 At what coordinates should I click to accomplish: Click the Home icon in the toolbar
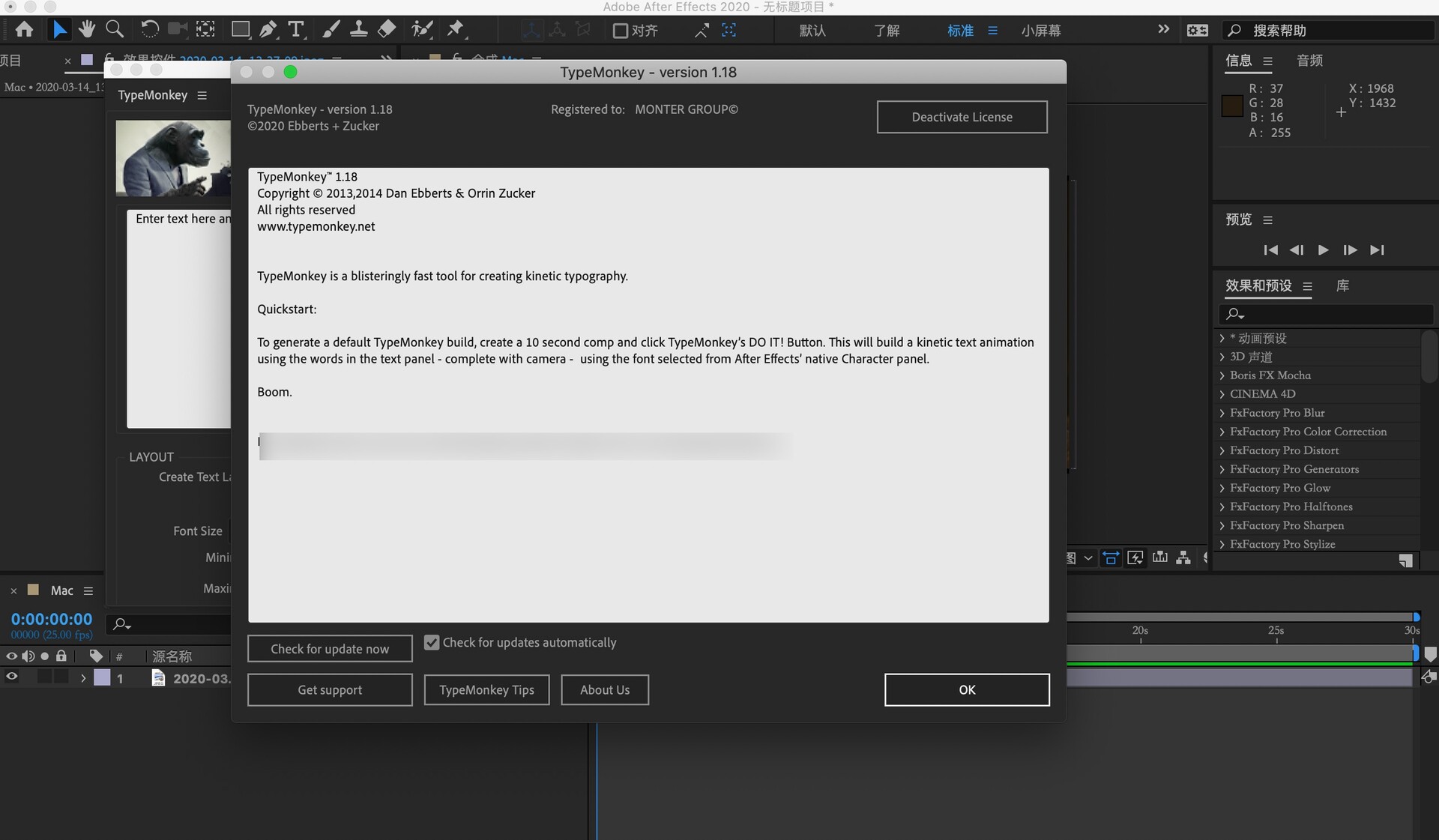coord(24,30)
